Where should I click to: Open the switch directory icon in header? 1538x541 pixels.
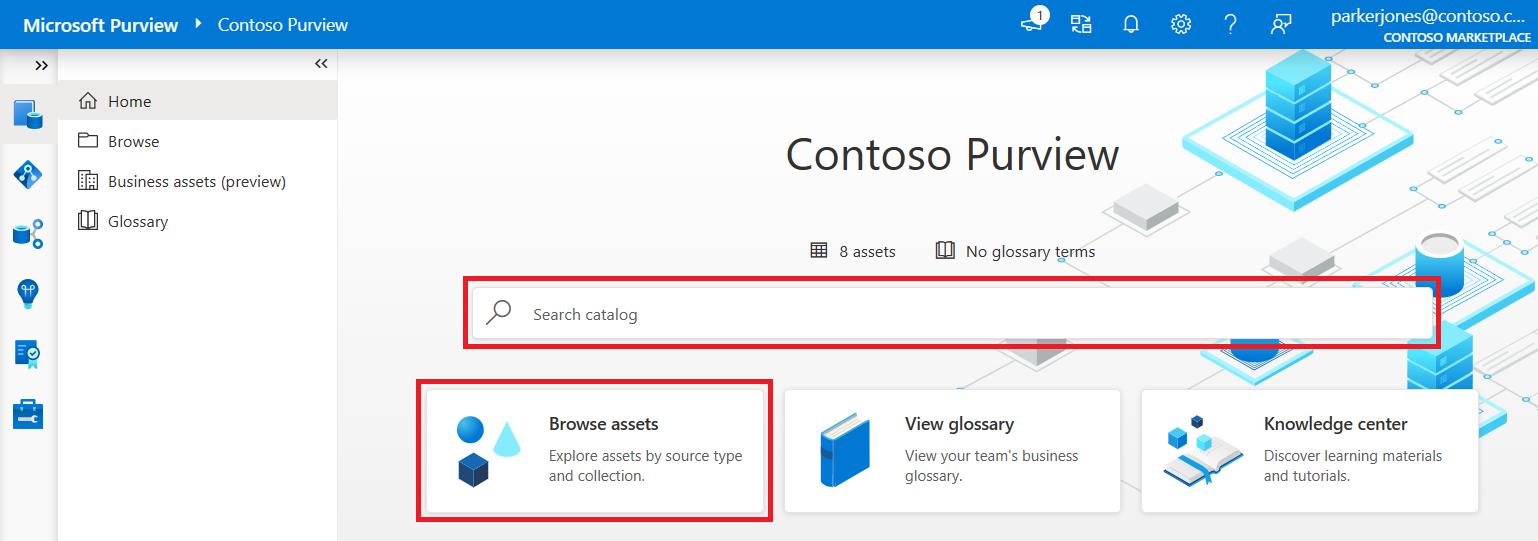tap(1081, 24)
